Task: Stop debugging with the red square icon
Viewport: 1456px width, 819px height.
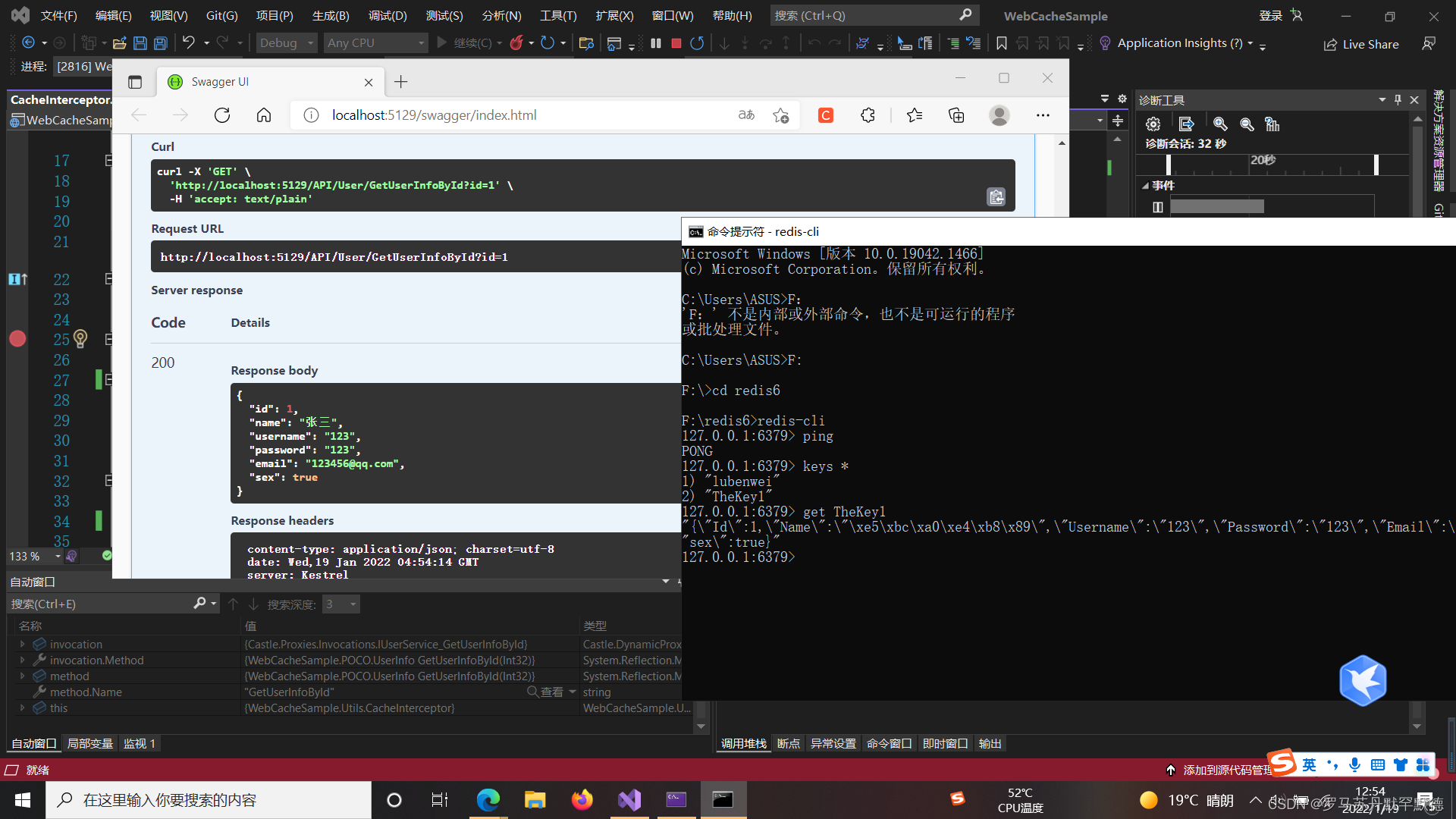Action: (x=676, y=43)
